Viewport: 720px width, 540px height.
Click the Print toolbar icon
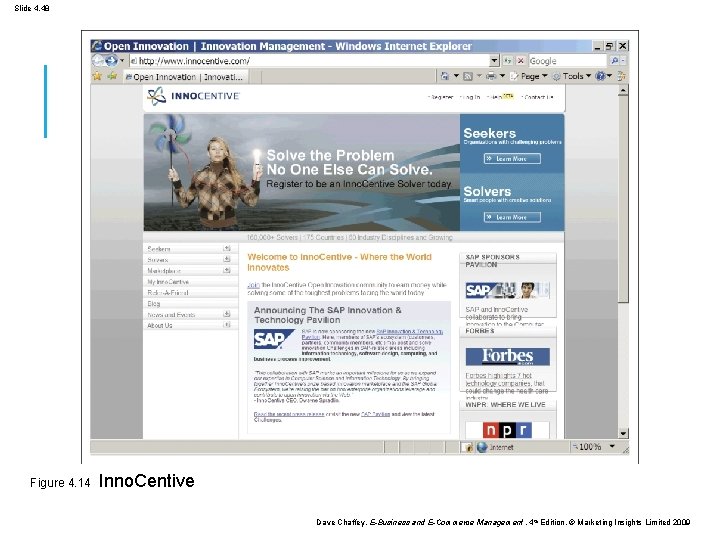[491, 76]
